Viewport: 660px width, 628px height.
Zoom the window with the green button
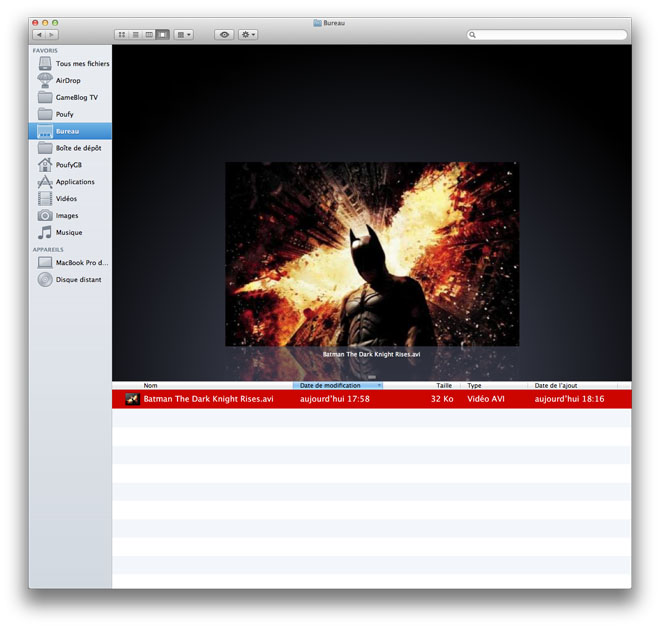(55, 23)
